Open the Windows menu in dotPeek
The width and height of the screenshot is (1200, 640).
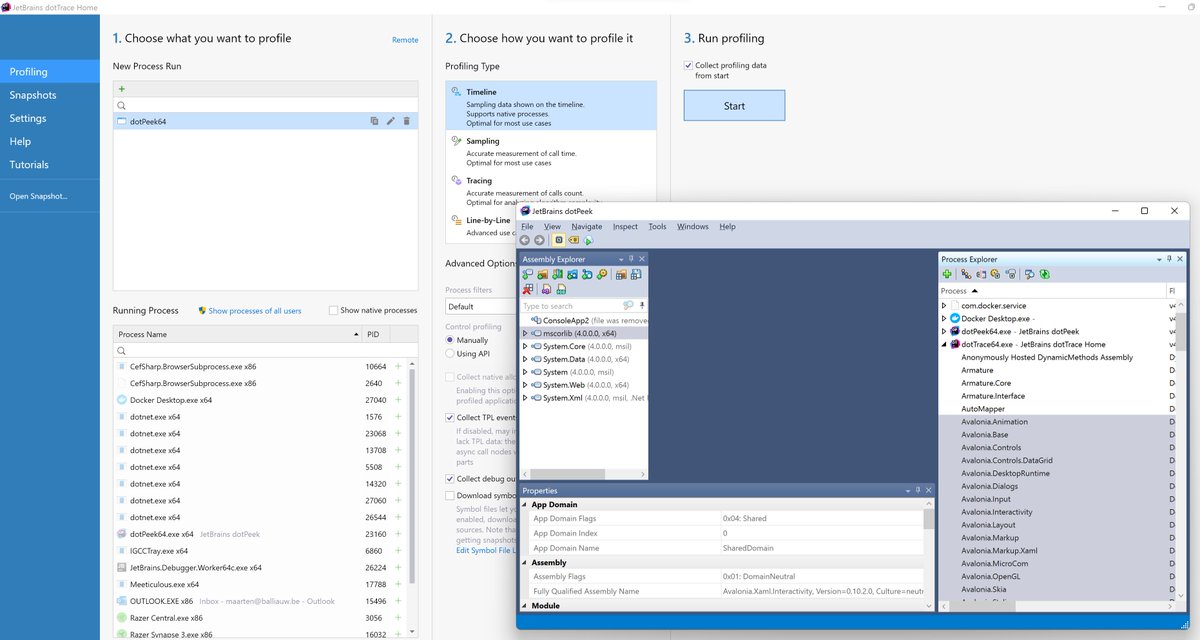coord(692,227)
